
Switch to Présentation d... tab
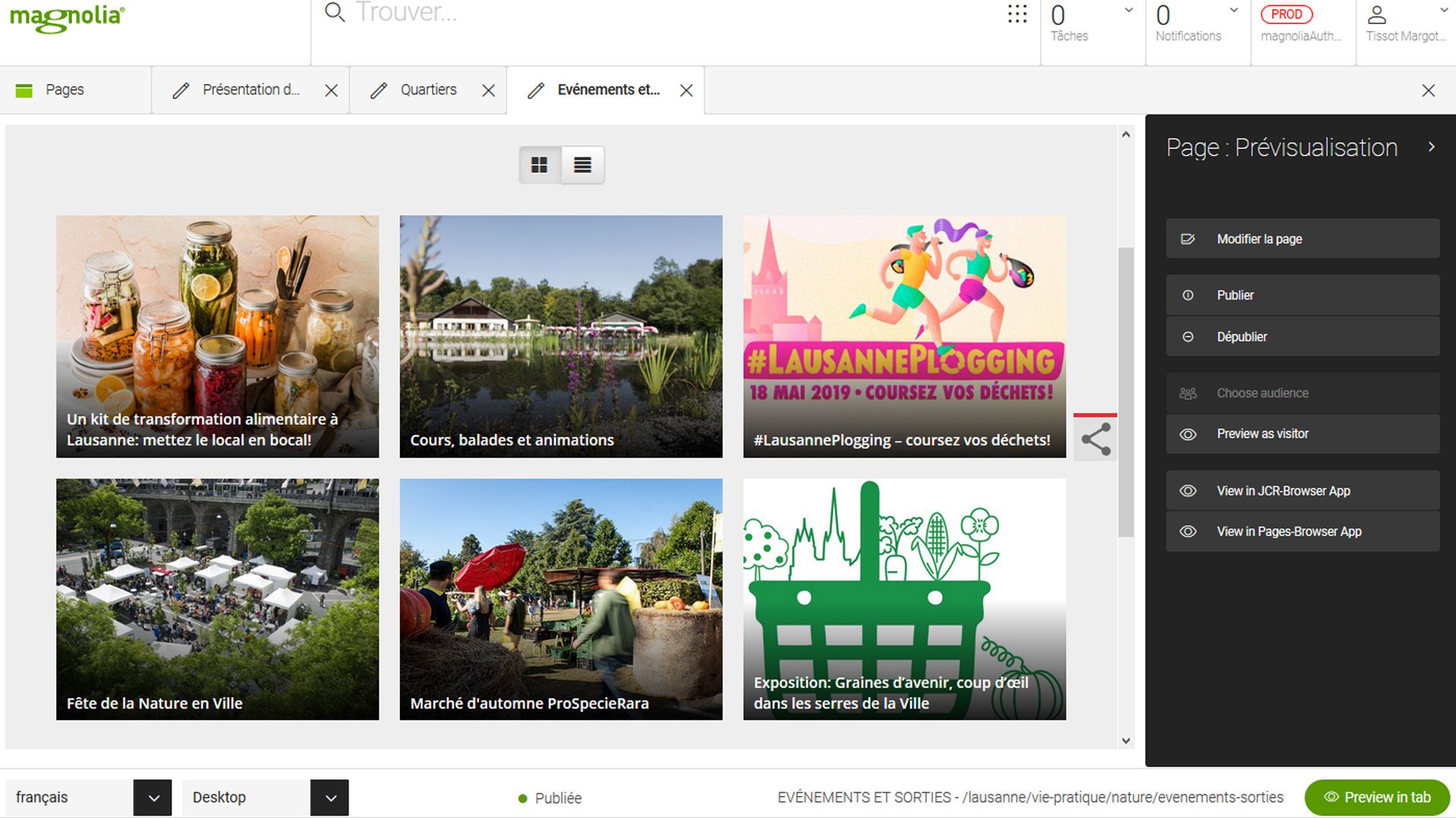click(x=251, y=90)
